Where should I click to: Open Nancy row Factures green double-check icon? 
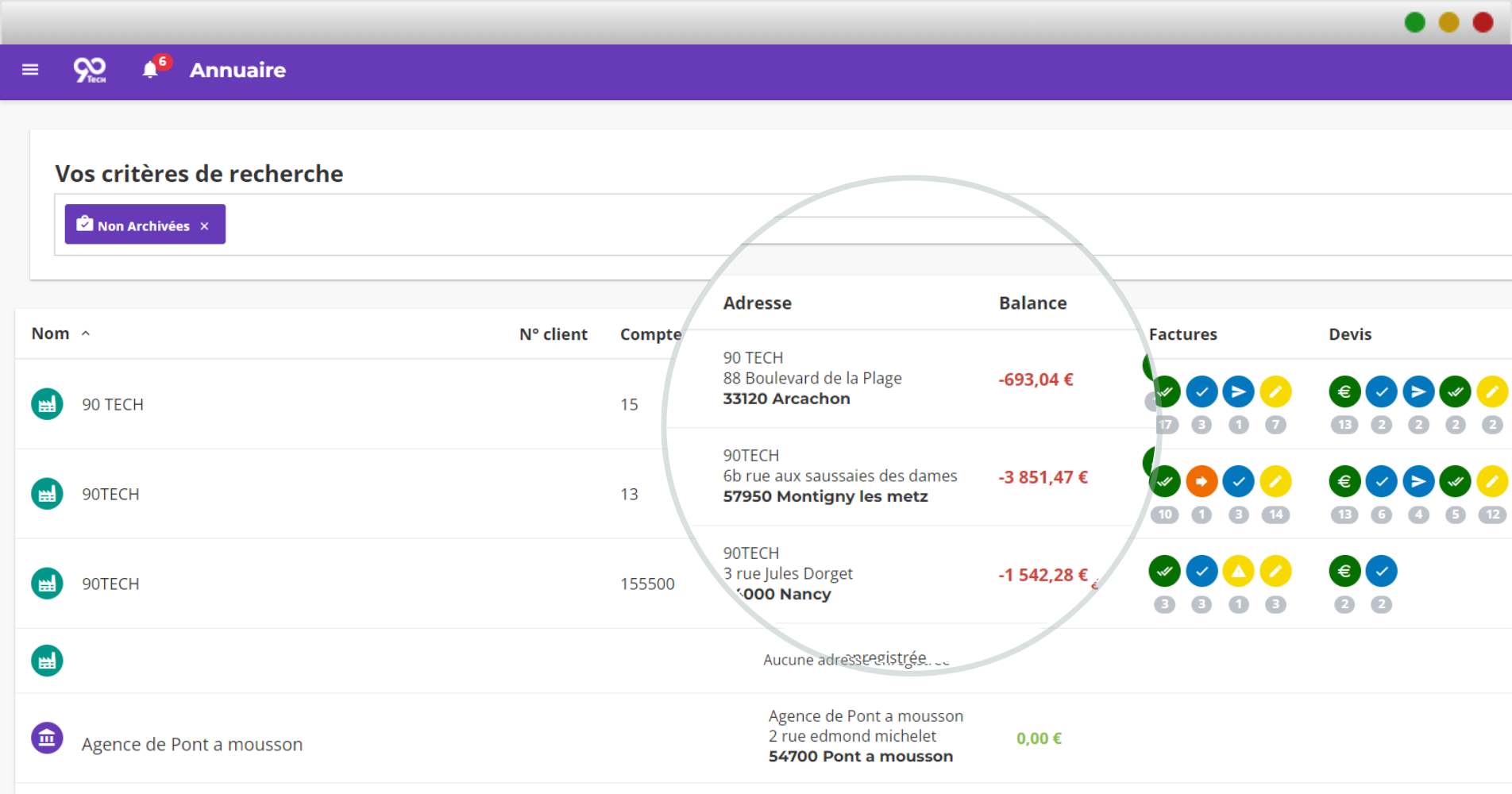1165,571
